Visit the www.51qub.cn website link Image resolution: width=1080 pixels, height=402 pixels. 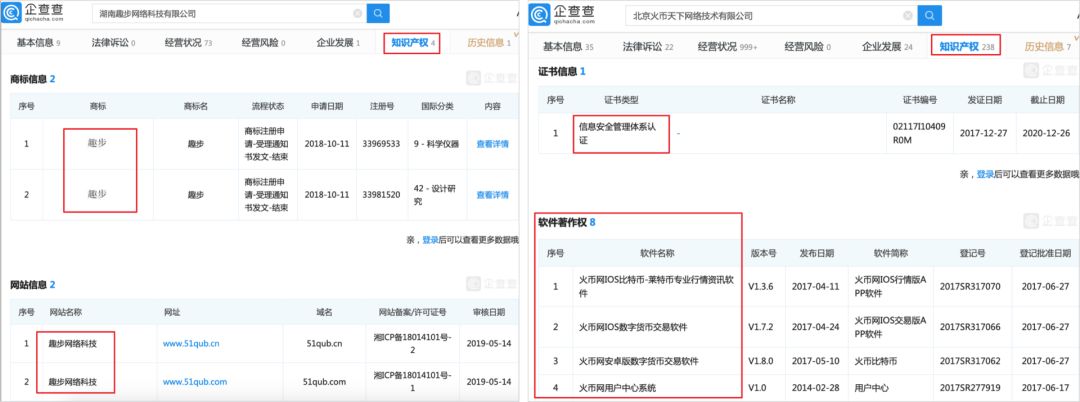189,343
